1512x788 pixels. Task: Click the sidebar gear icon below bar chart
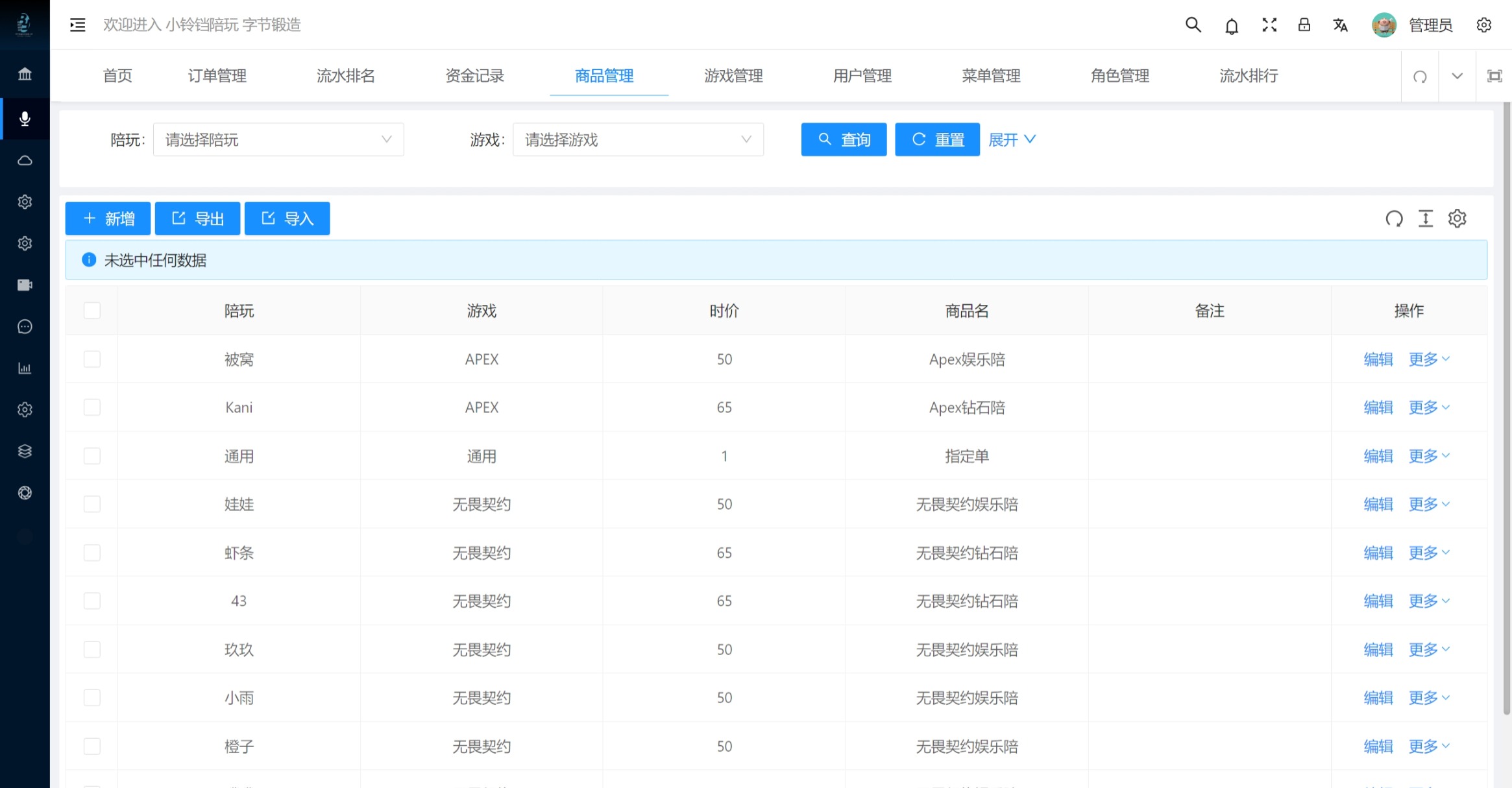pos(25,409)
